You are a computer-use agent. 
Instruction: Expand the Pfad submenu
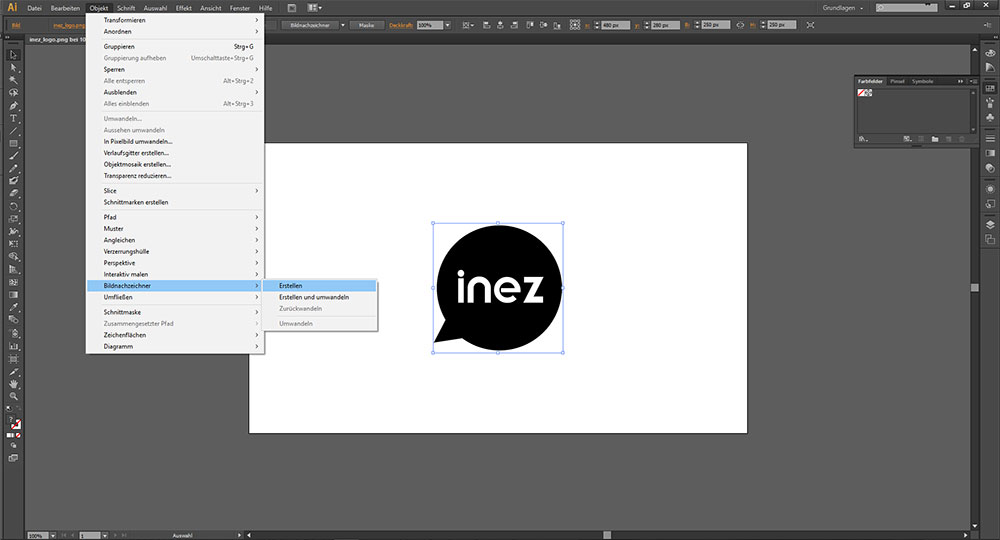[175, 217]
